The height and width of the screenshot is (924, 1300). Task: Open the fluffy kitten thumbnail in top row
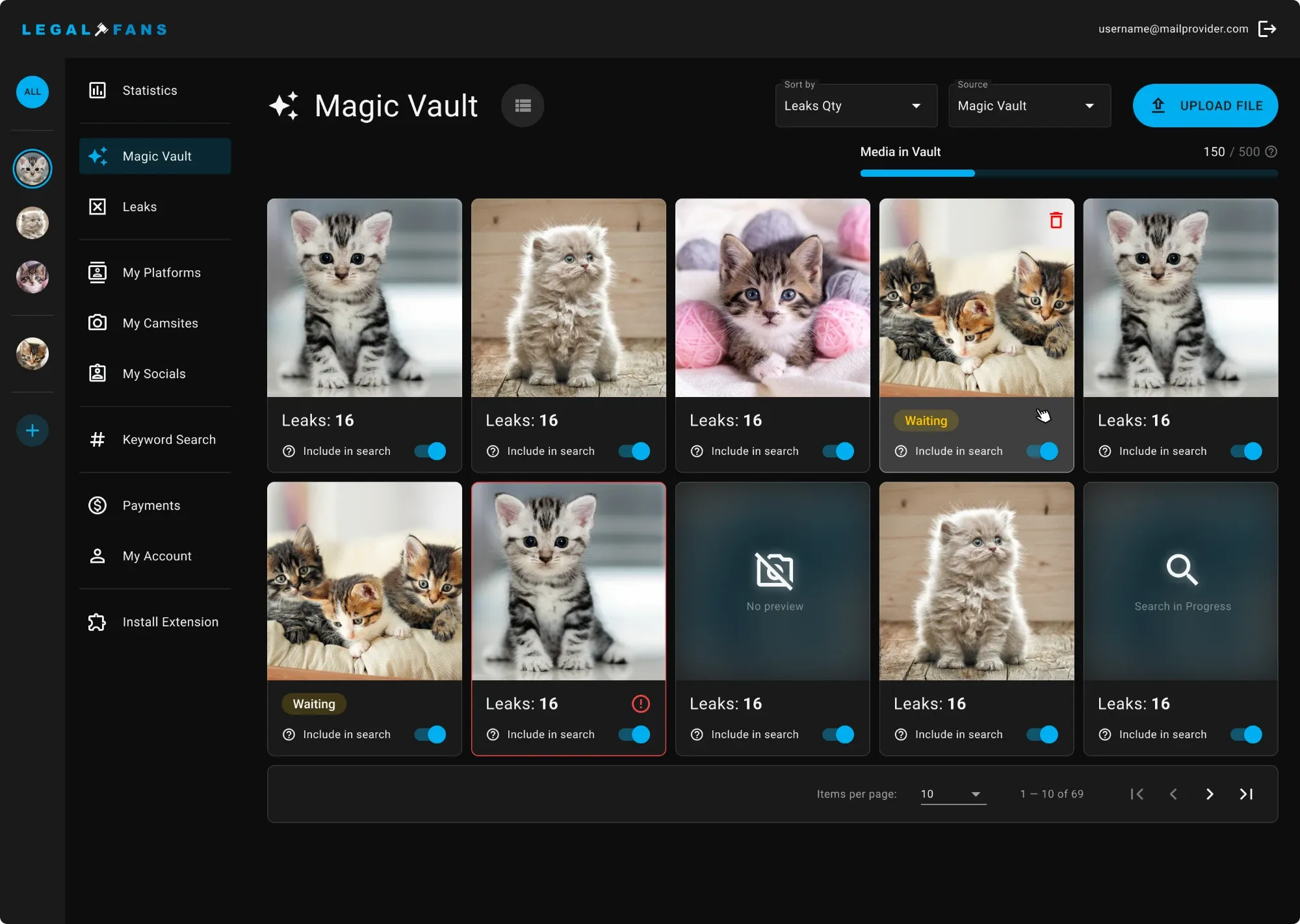tap(568, 298)
